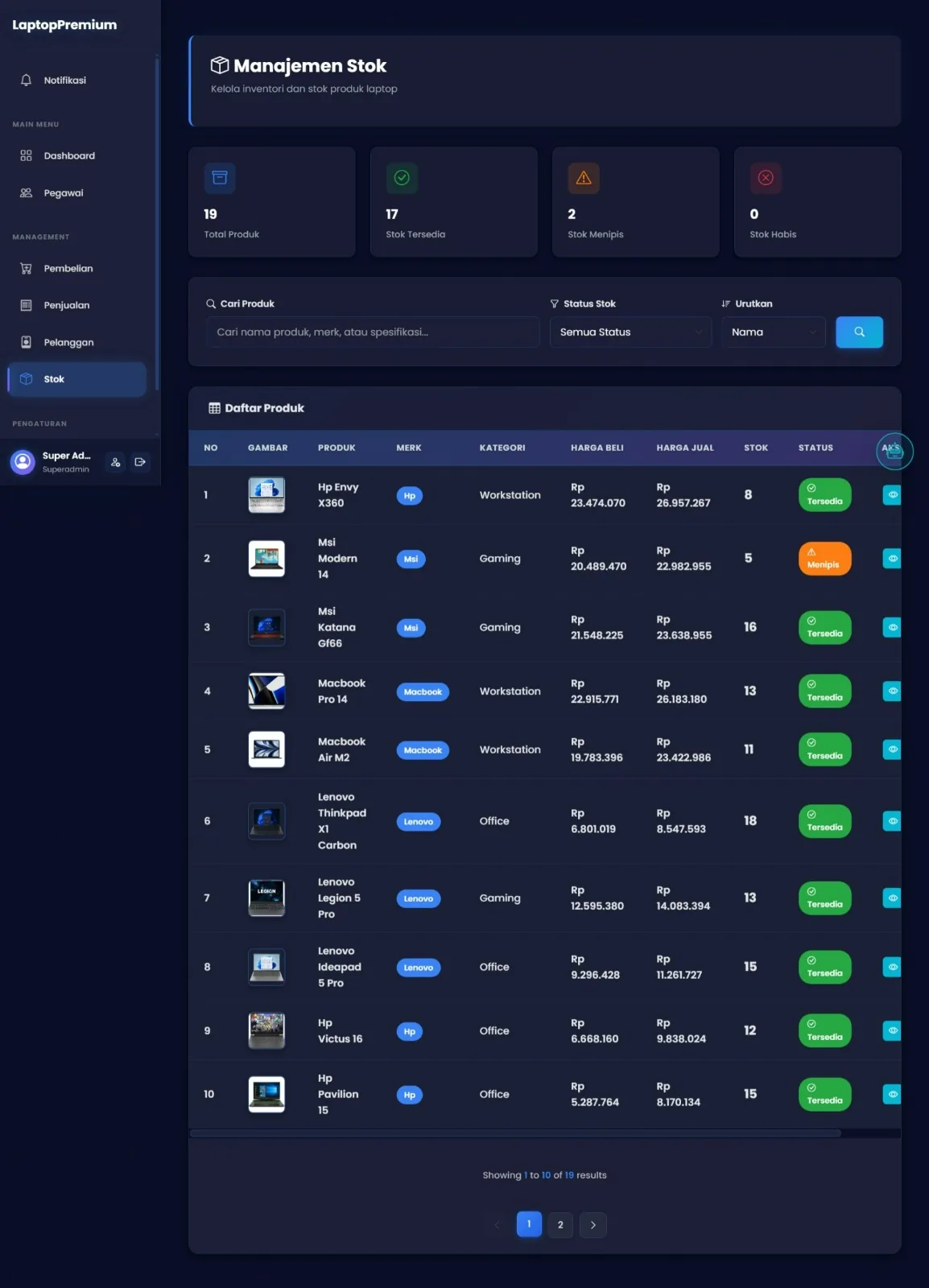Click the floating cart icon button
Image resolution: width=929 pixels, height=1288 pixels.
894,452
